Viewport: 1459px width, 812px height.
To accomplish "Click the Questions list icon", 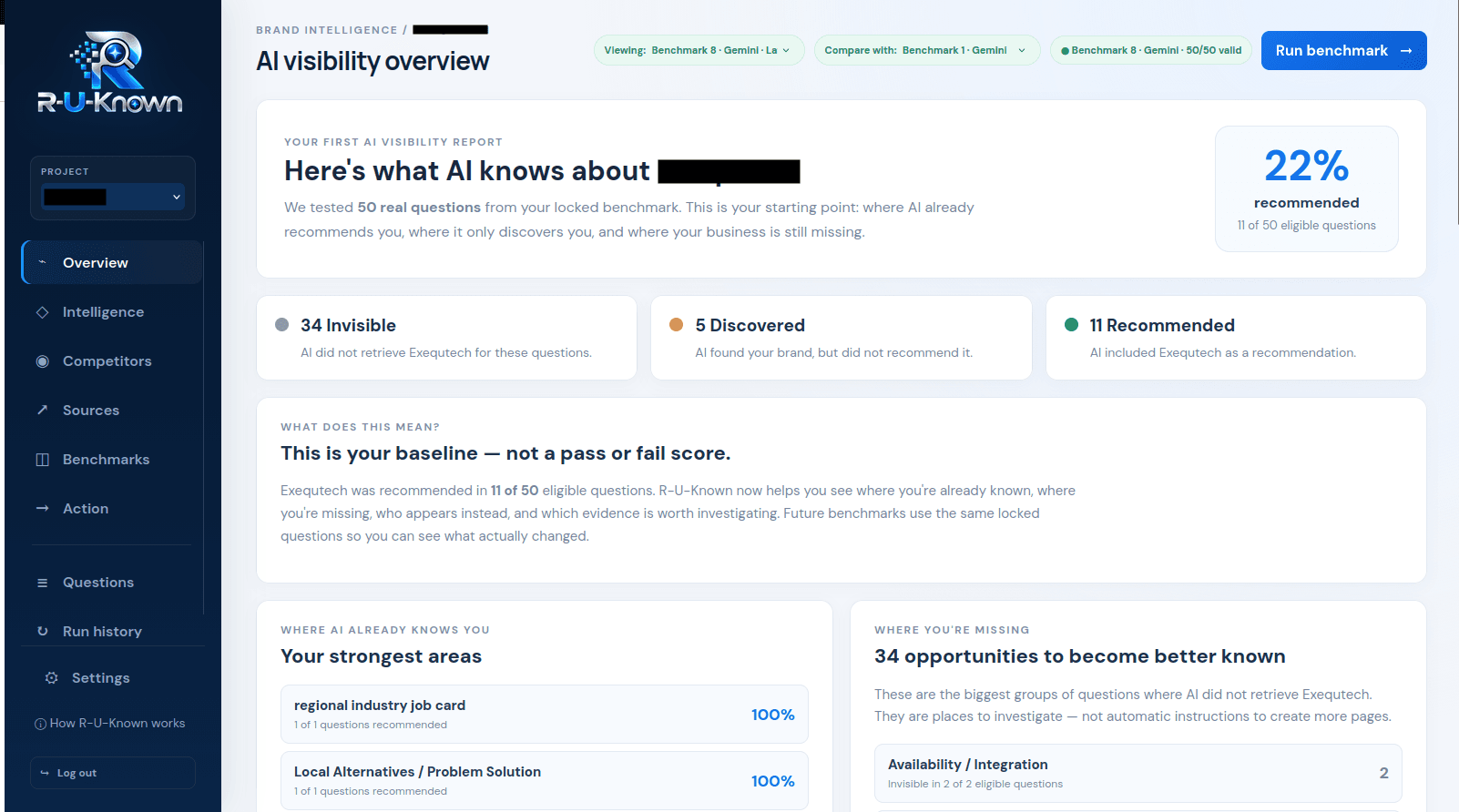I will 42,583.
